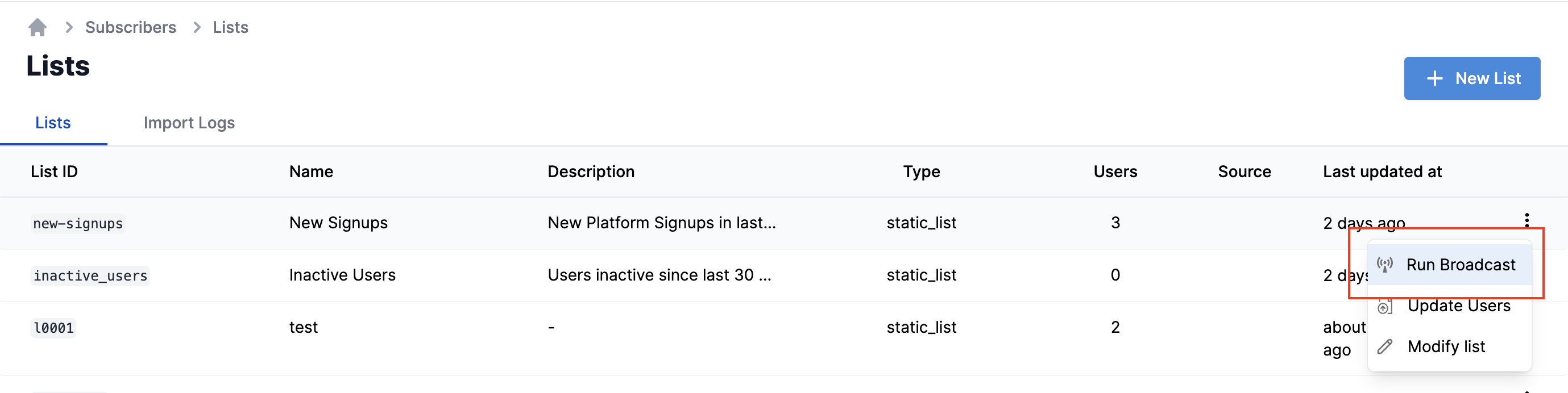
Task: Select Run Broadcast from the menu
Action: pyautogui.click(x=1459, y=265)
